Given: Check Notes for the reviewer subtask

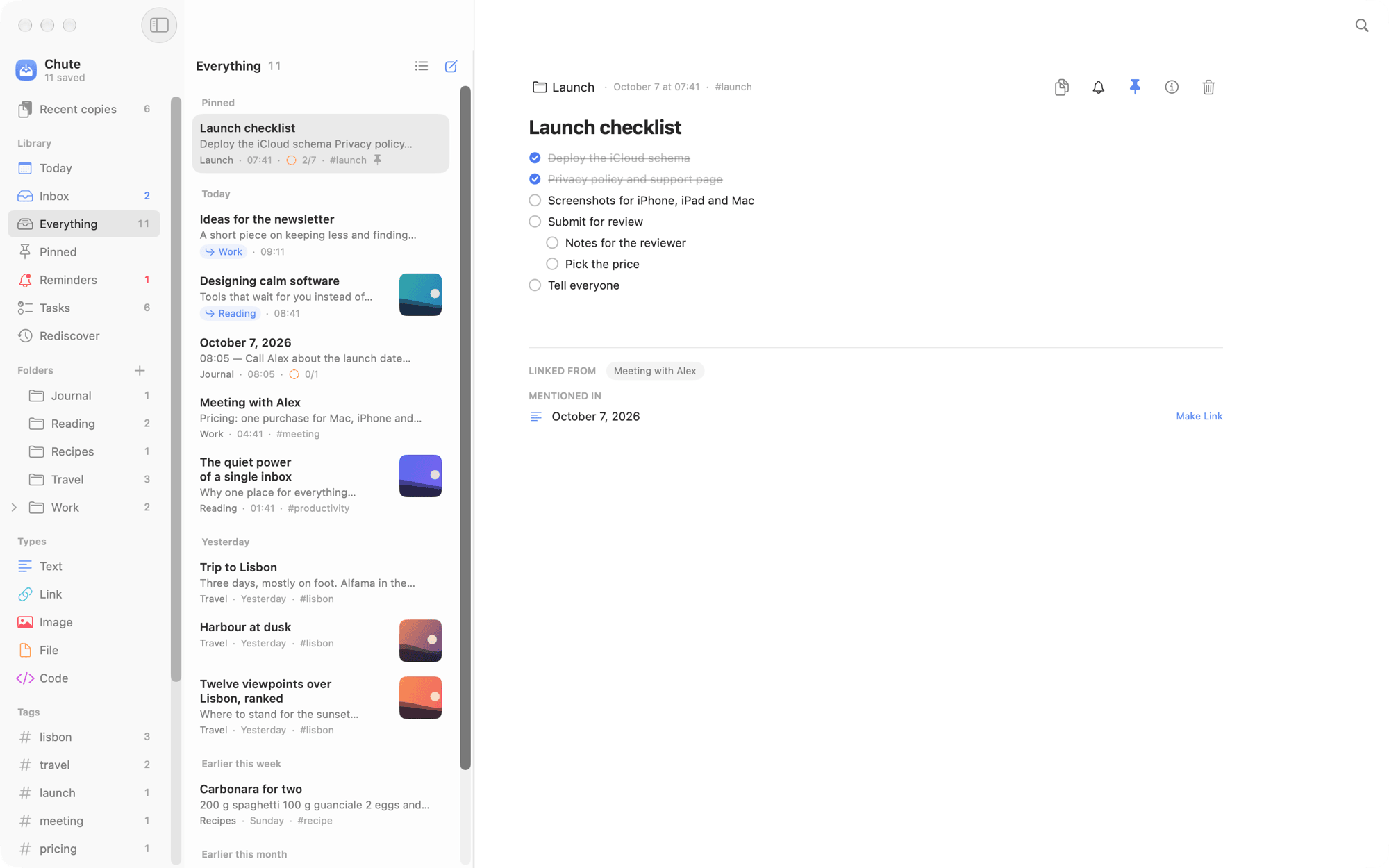Looking at the screenshot, I should click(x=552, y=242).
